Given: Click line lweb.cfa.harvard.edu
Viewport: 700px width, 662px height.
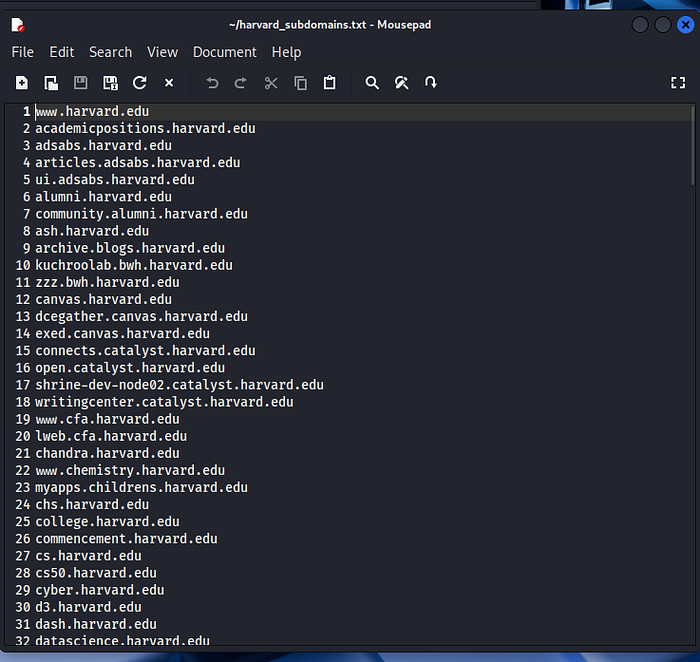Looking at the screenshot, I should (x=111, y=437).
